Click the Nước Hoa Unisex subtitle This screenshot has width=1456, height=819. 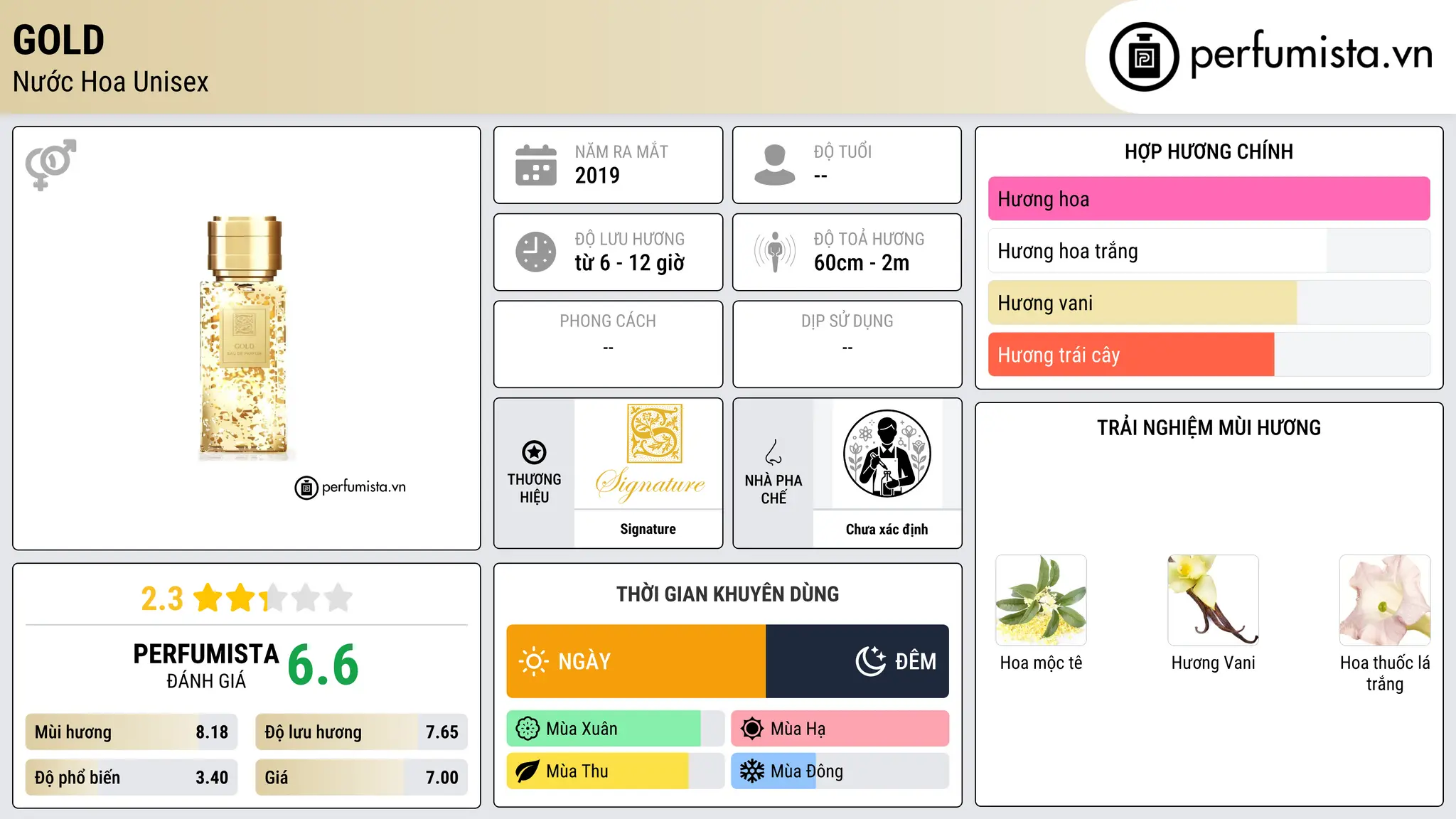coord(110,82)
